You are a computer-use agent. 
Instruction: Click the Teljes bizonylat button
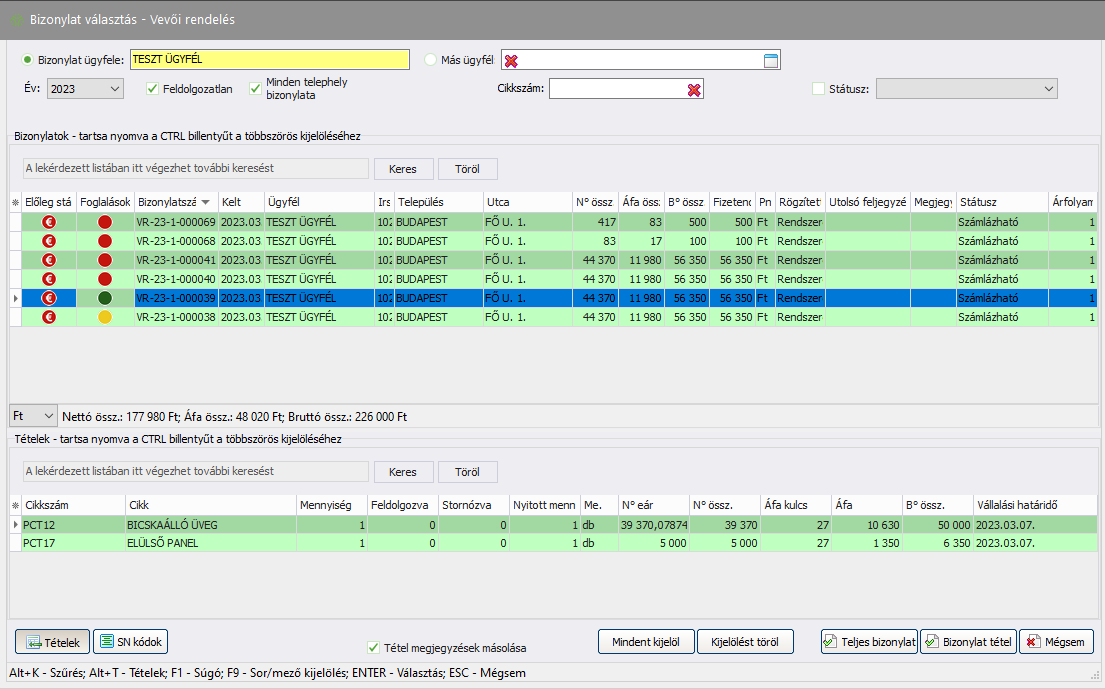(868, 642)
